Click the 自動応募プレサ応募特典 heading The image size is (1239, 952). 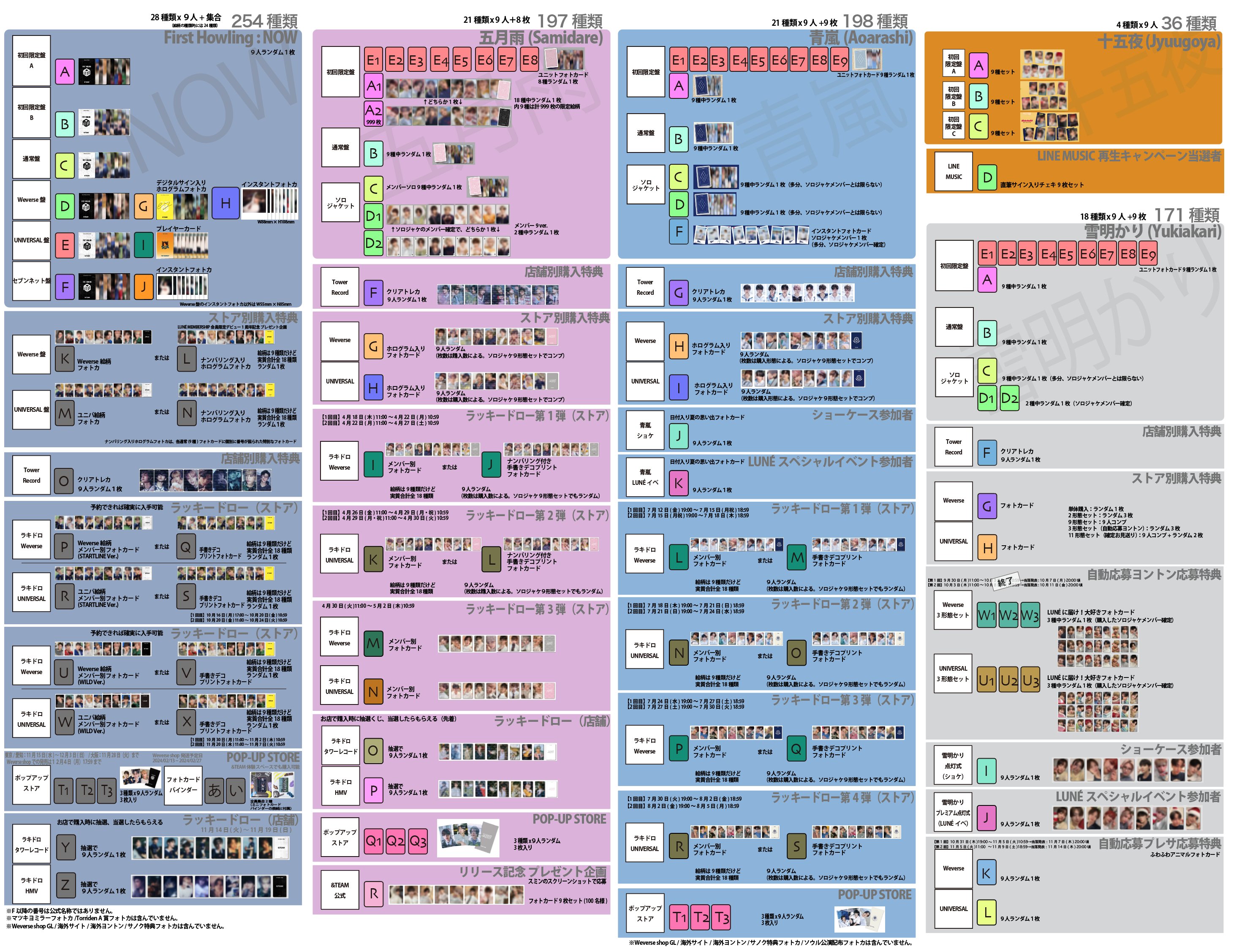pos(1160,844)
